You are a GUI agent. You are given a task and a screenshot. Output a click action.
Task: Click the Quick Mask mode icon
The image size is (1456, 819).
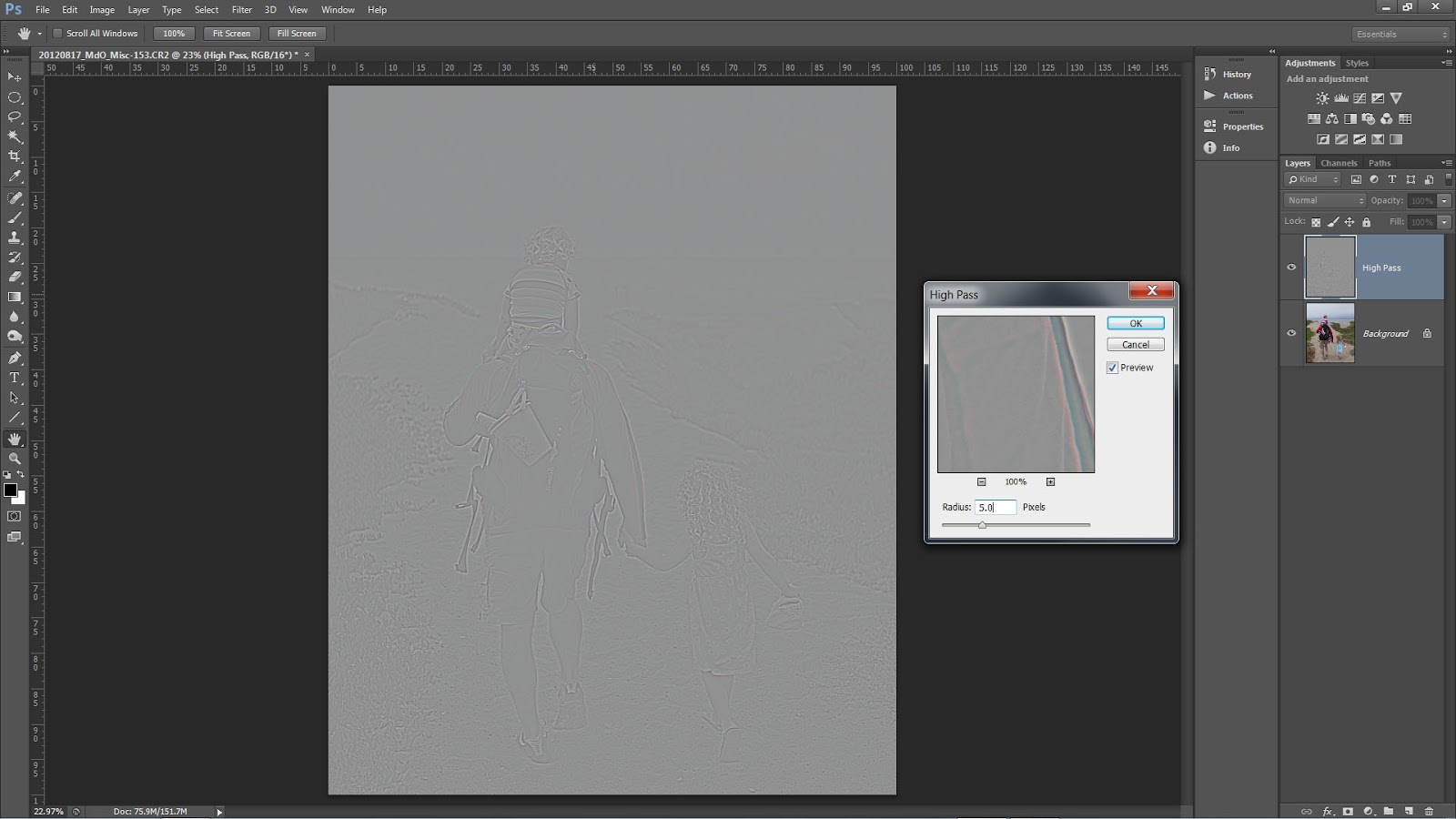point(15,516)
